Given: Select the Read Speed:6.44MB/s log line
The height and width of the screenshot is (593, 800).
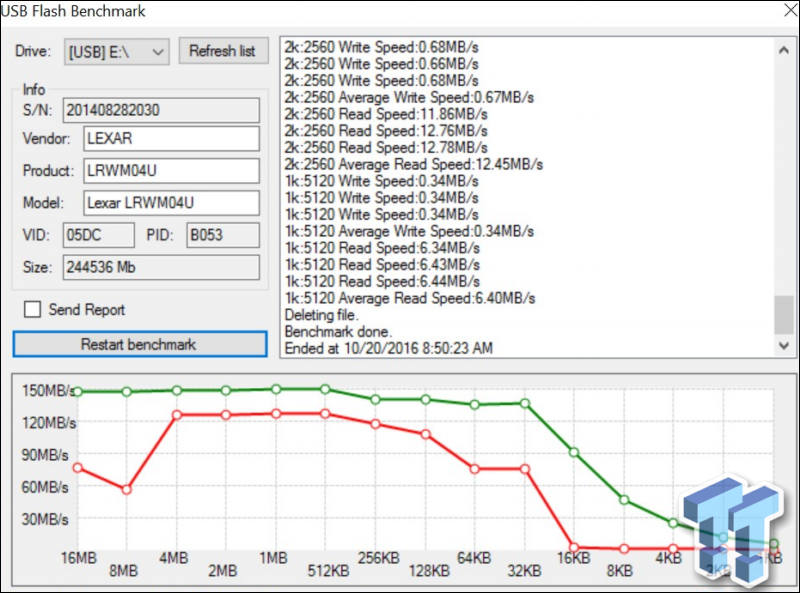Looking at the screenshot, I should (x=382, y=281).
